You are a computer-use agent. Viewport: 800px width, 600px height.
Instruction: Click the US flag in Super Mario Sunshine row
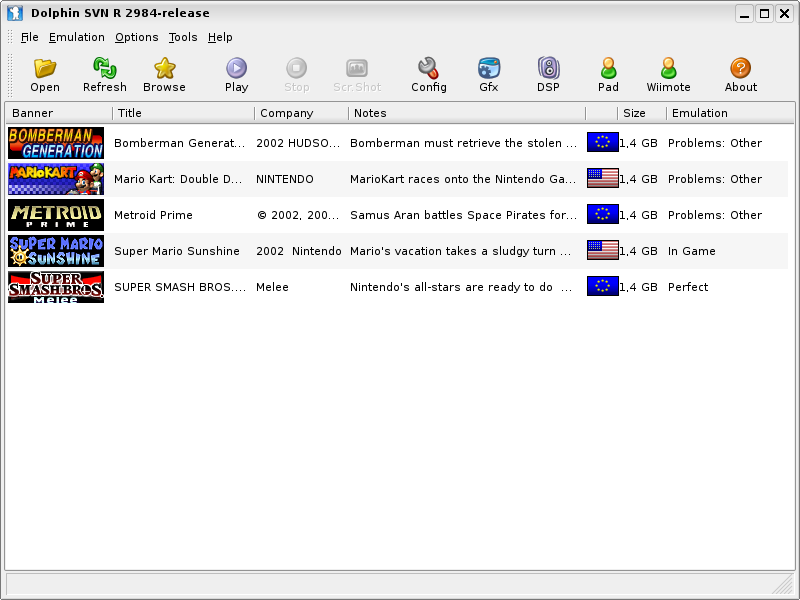click(603, 250)
